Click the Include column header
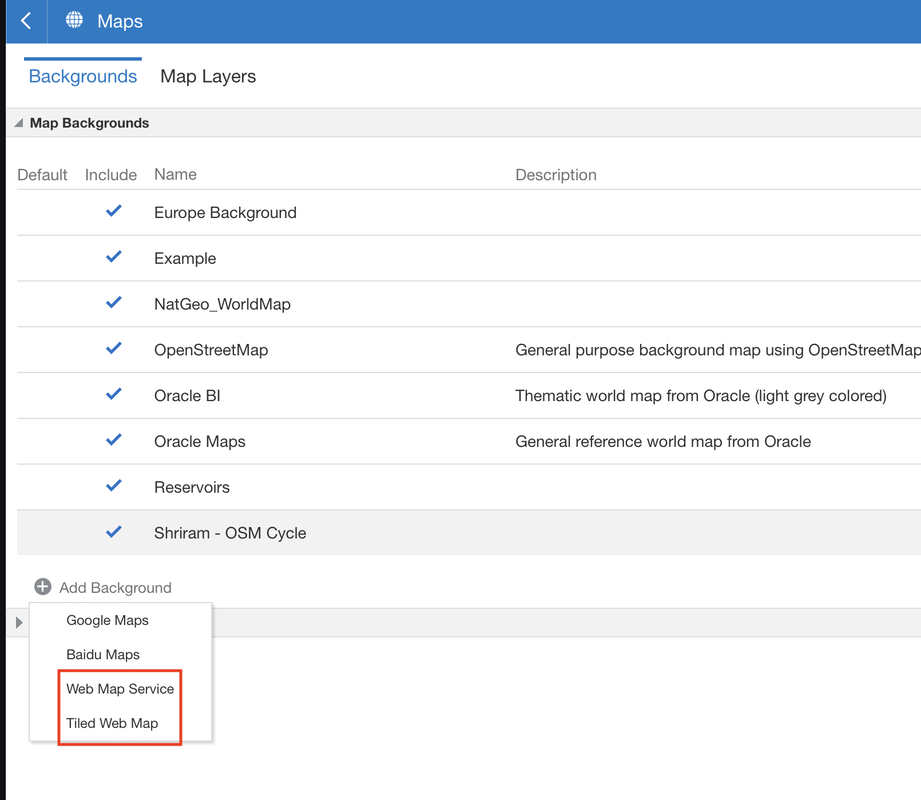 pyautogui.click(x=110, y=175)
